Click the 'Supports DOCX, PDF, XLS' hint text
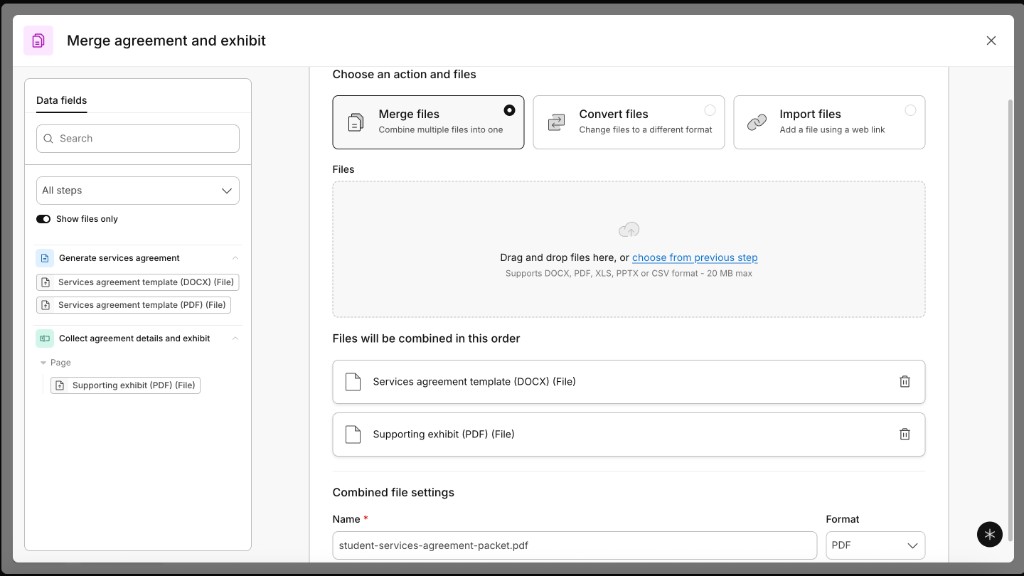This screenshot has height=576, width=1024. click(x=629, y=274)
